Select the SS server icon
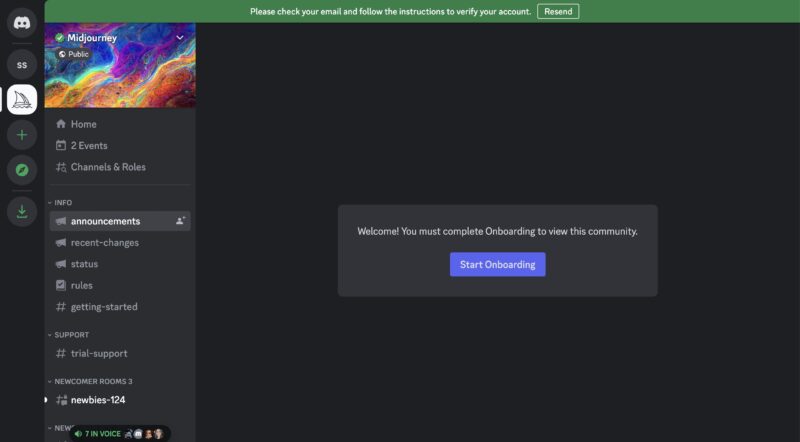The image size is (800, 442). tap(22, 65)
